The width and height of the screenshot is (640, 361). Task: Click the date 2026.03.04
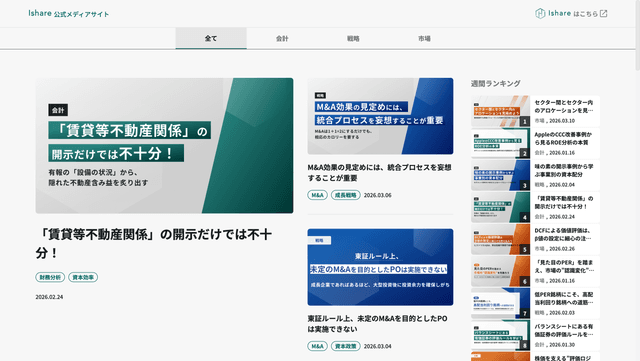378,346
